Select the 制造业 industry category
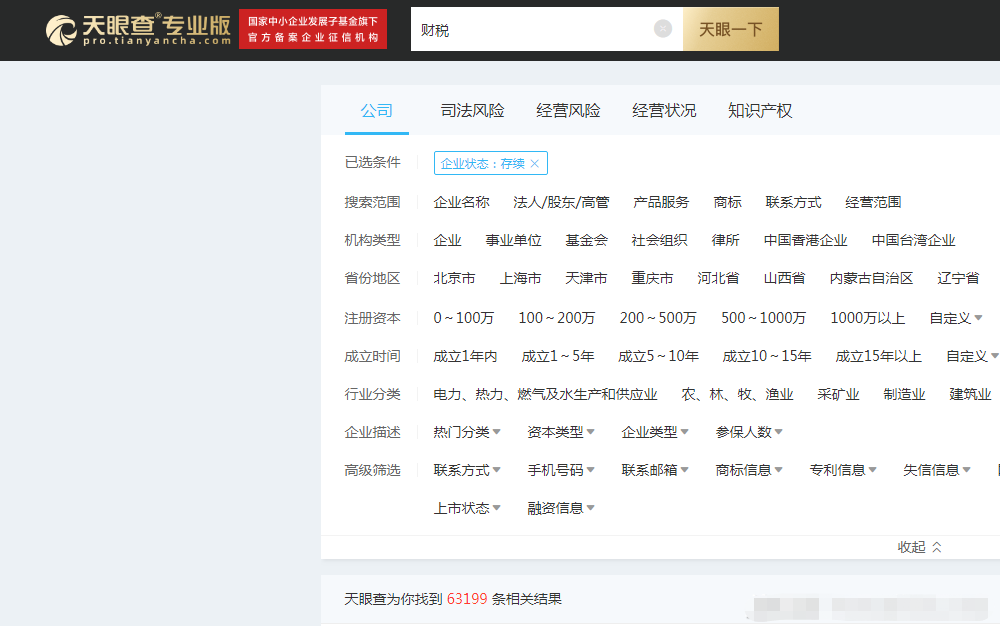The image size is (1000, 626). 904,394
